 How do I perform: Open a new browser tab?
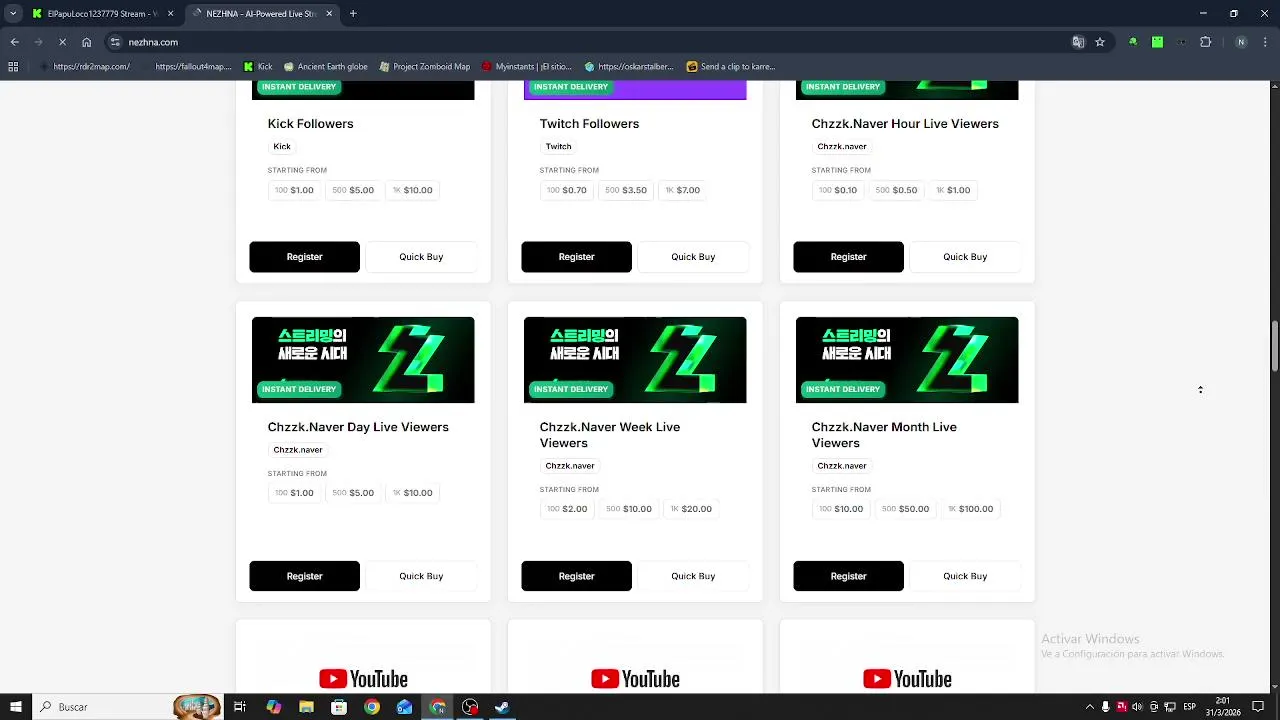pos(353,14)
